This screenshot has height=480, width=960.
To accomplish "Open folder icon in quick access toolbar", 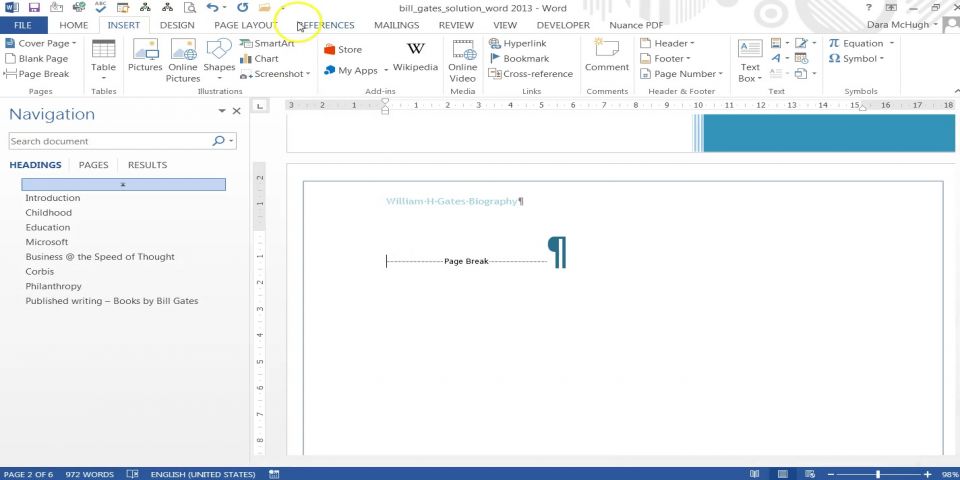I will pos(264,8).
